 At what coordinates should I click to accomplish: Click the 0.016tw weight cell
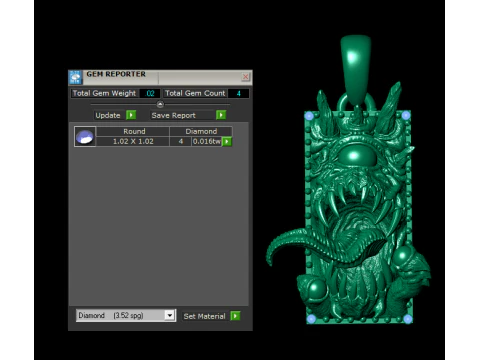point(207,141)
